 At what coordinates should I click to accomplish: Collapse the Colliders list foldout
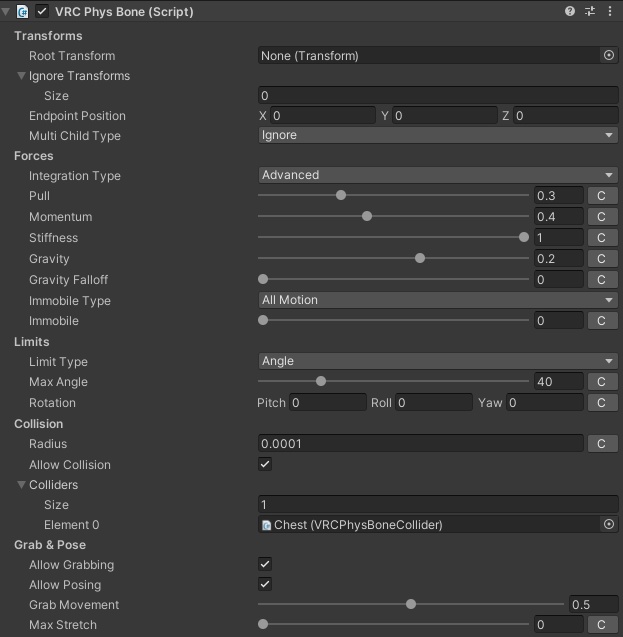[x=22, y=485]
